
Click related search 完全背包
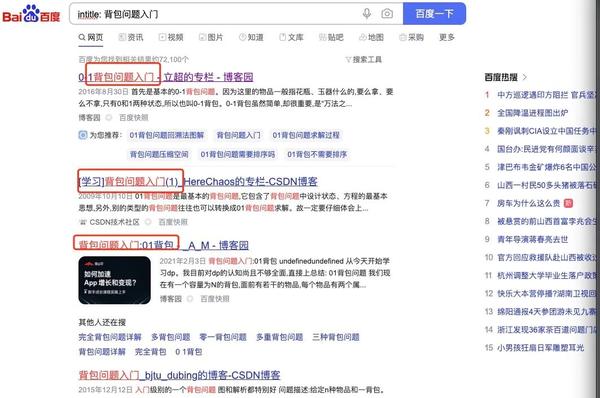[150, 352]
